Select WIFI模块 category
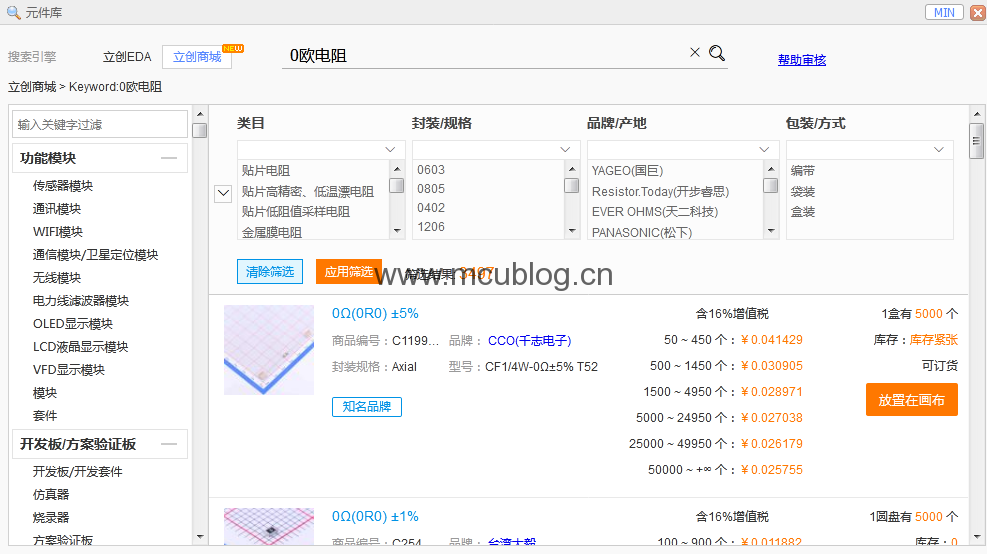The width and height of the screenshot is (987, 554). (58, 232)
